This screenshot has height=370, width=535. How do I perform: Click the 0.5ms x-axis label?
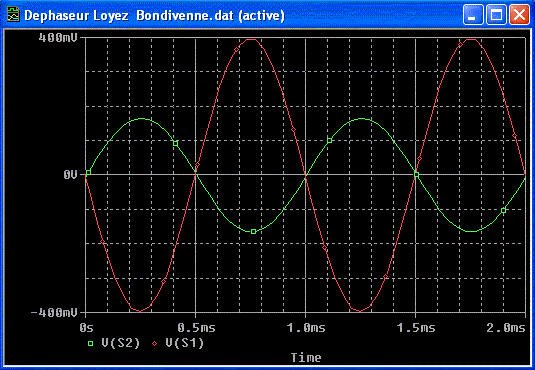(196, 328)
